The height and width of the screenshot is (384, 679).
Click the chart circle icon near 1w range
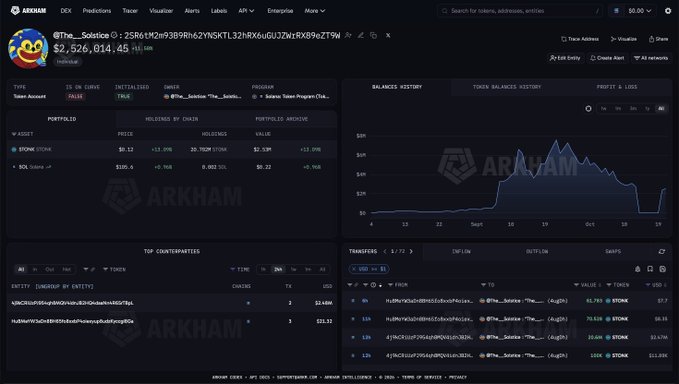pos(588,109)
